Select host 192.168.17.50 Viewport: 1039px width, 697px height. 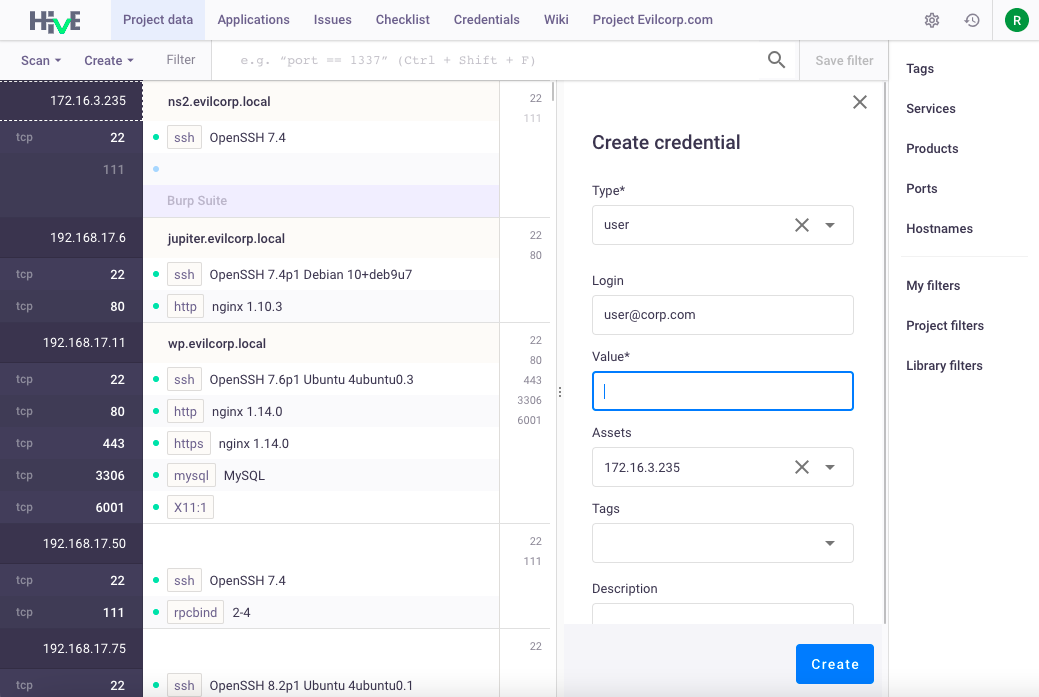[72, 543]
